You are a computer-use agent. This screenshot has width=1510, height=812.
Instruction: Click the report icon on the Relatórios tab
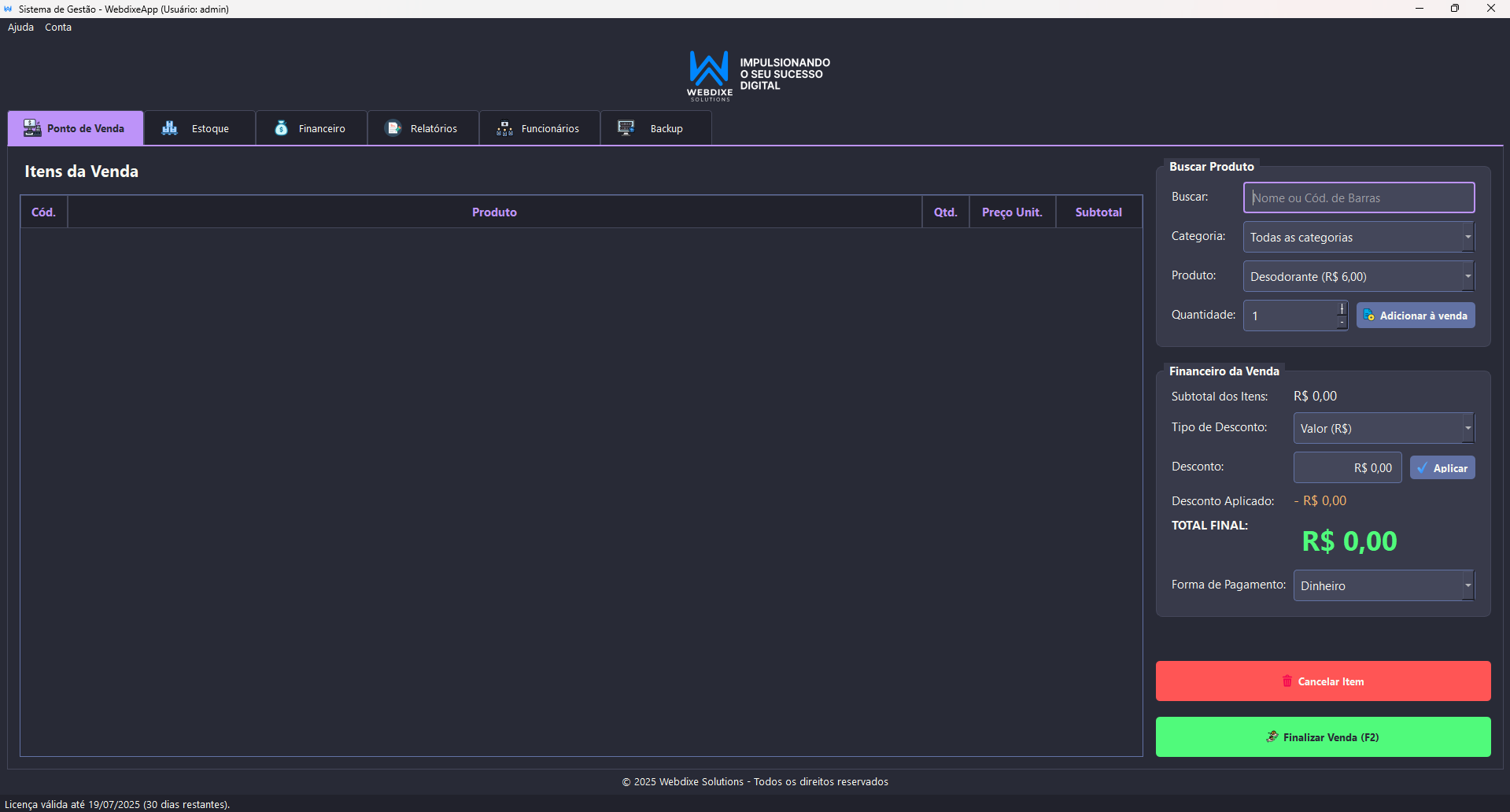pos(393,127)
